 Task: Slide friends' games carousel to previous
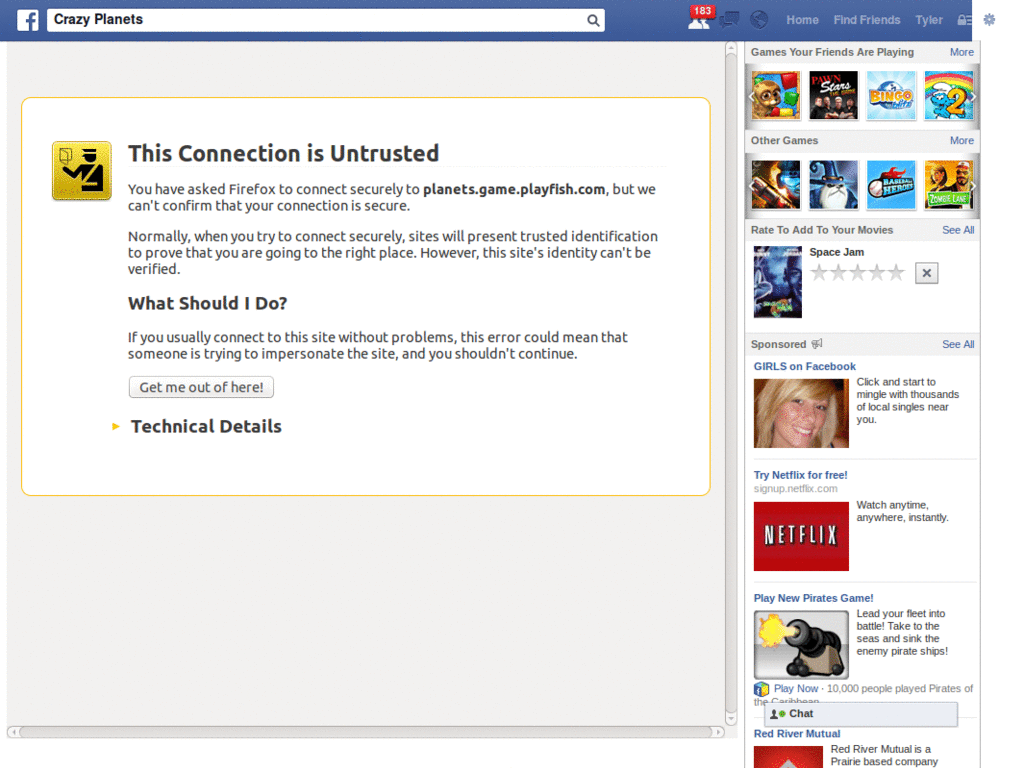pyautogui.click(x=751, y=97)
